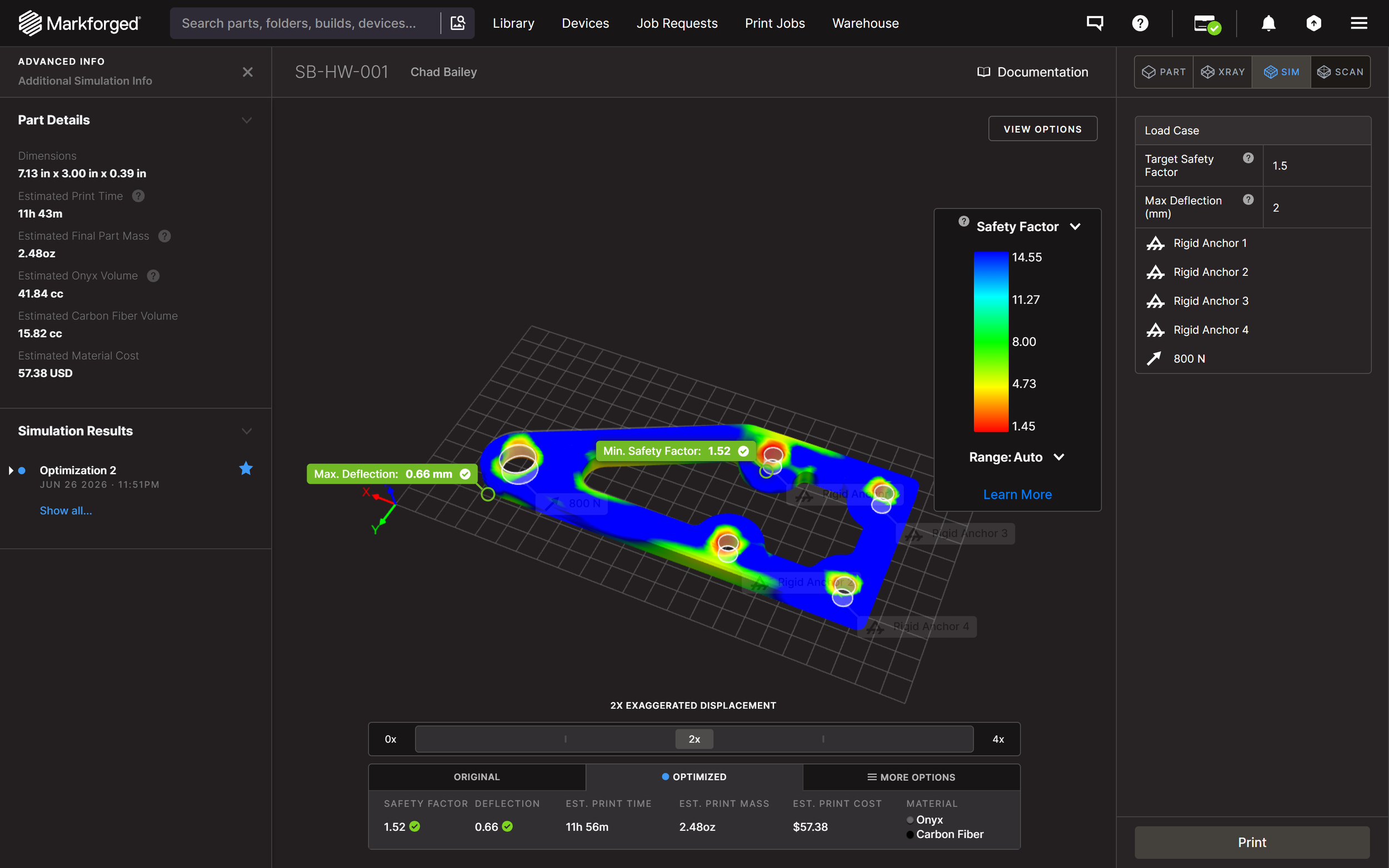Click the Documentation book icon
The width and height of the screenshot is (1389, 868).
pos(983,72)
